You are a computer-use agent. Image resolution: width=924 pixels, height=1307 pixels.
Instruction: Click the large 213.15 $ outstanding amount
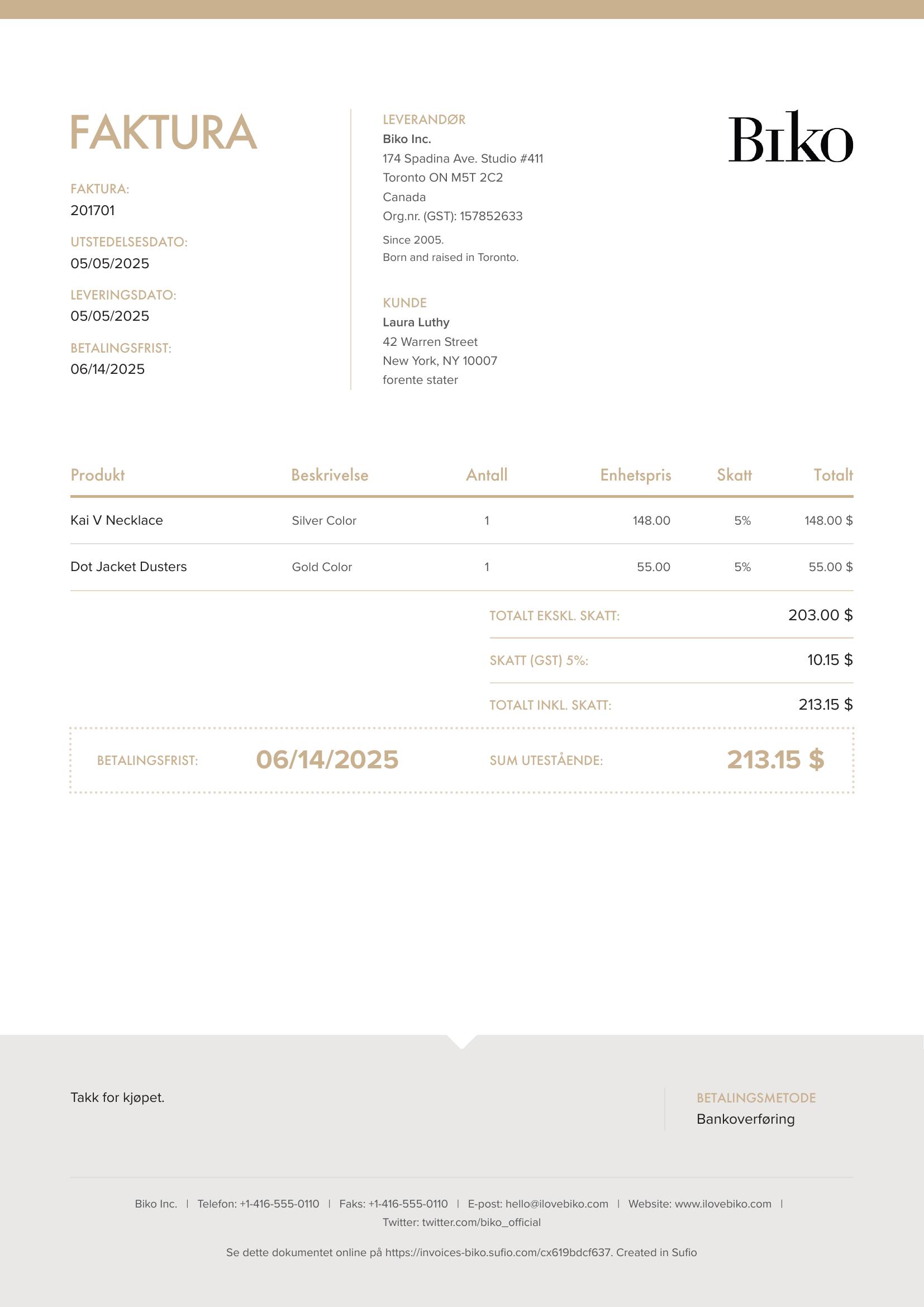(775, 759)
